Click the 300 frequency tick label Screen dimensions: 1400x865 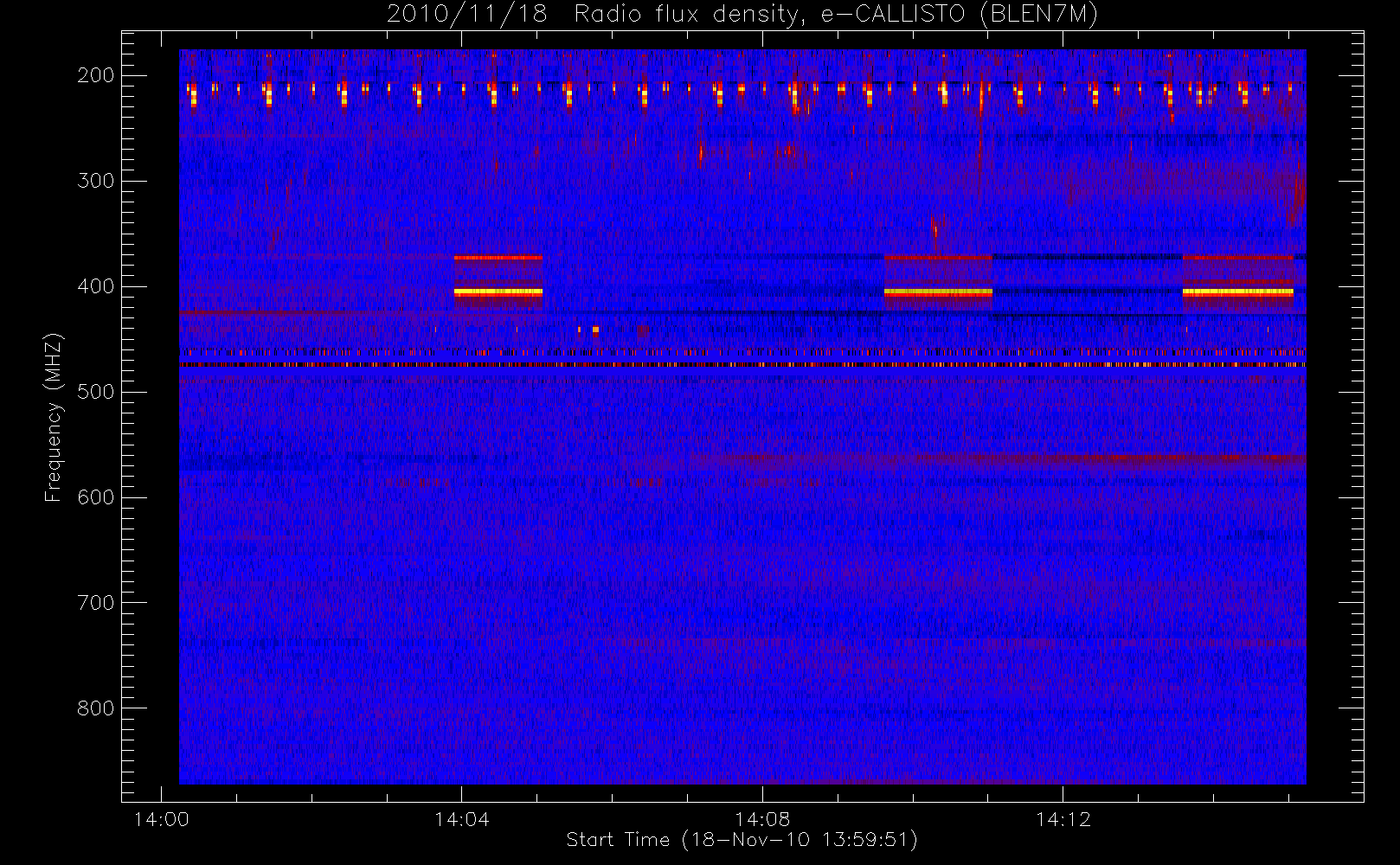(96, 181)
